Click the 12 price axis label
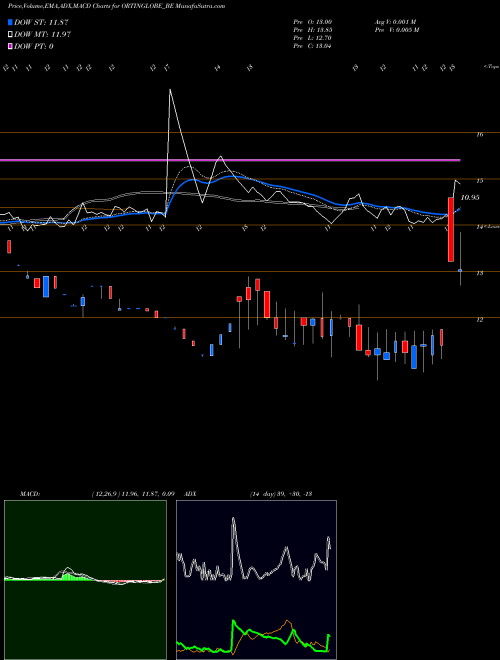This screenshot has width=500, height=660. (x=479, y=319)
